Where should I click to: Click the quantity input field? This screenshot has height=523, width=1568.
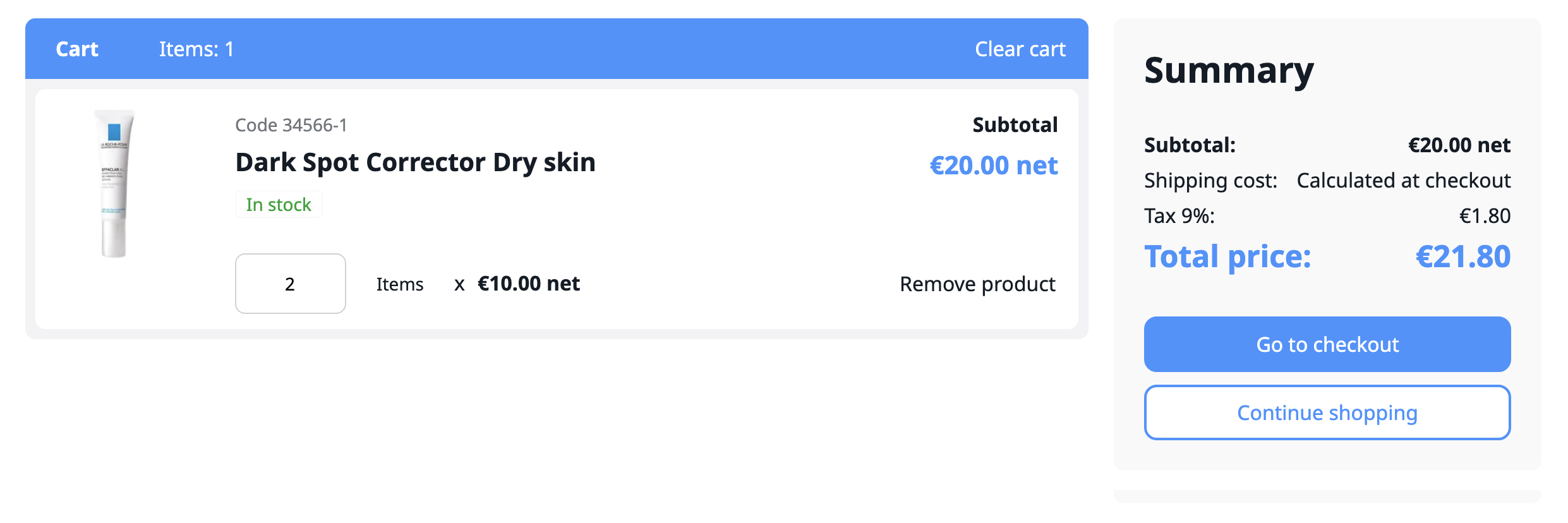[290, 284]
